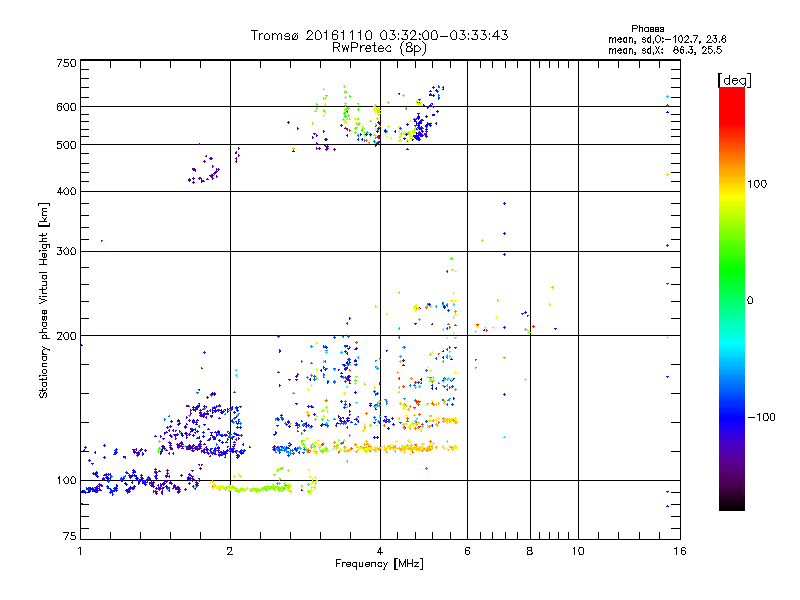Viewport: 800px width, 600px height.
Task: Select the 'mean, sd,O:-102.7, 23.8' line
Action: pyautogui.click(x=667, y=39)
